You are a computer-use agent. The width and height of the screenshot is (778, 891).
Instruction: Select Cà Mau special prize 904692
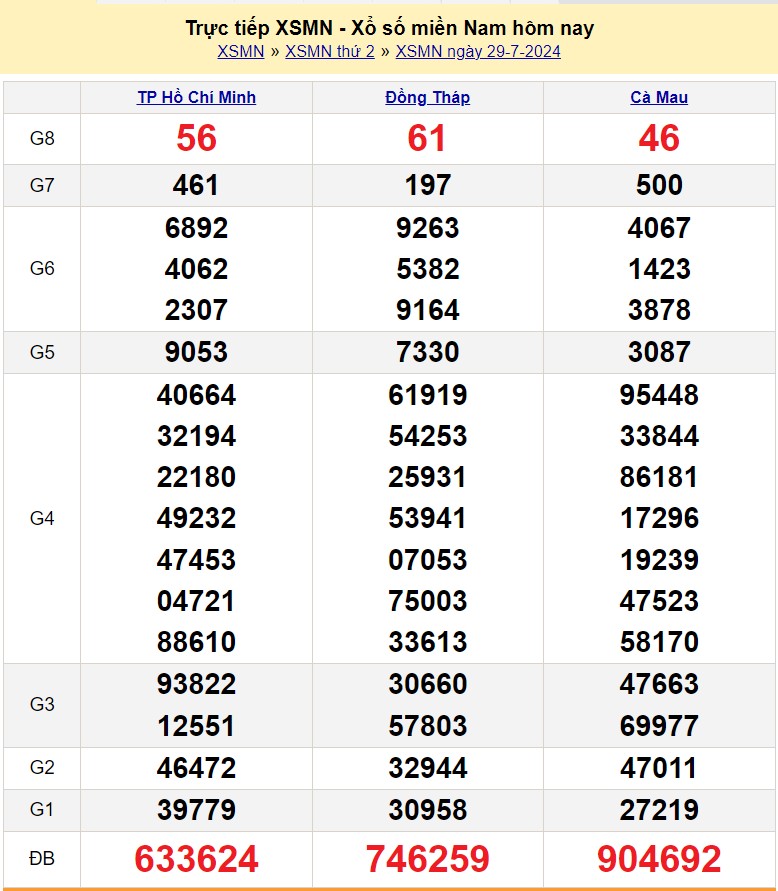pyautogui.click(x=659, y=859)
